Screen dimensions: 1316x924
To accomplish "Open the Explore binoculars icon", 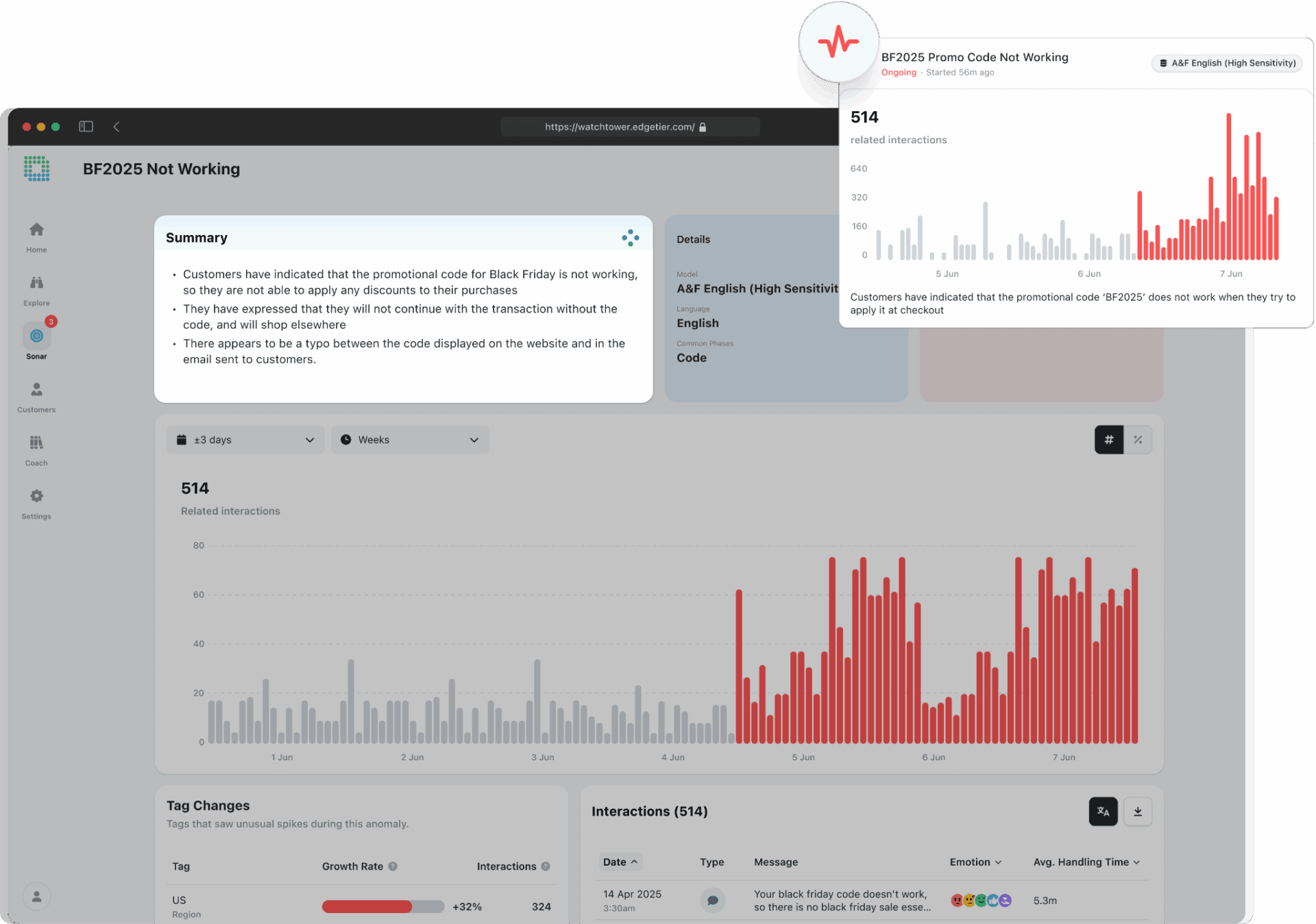I will pos(36,282).
